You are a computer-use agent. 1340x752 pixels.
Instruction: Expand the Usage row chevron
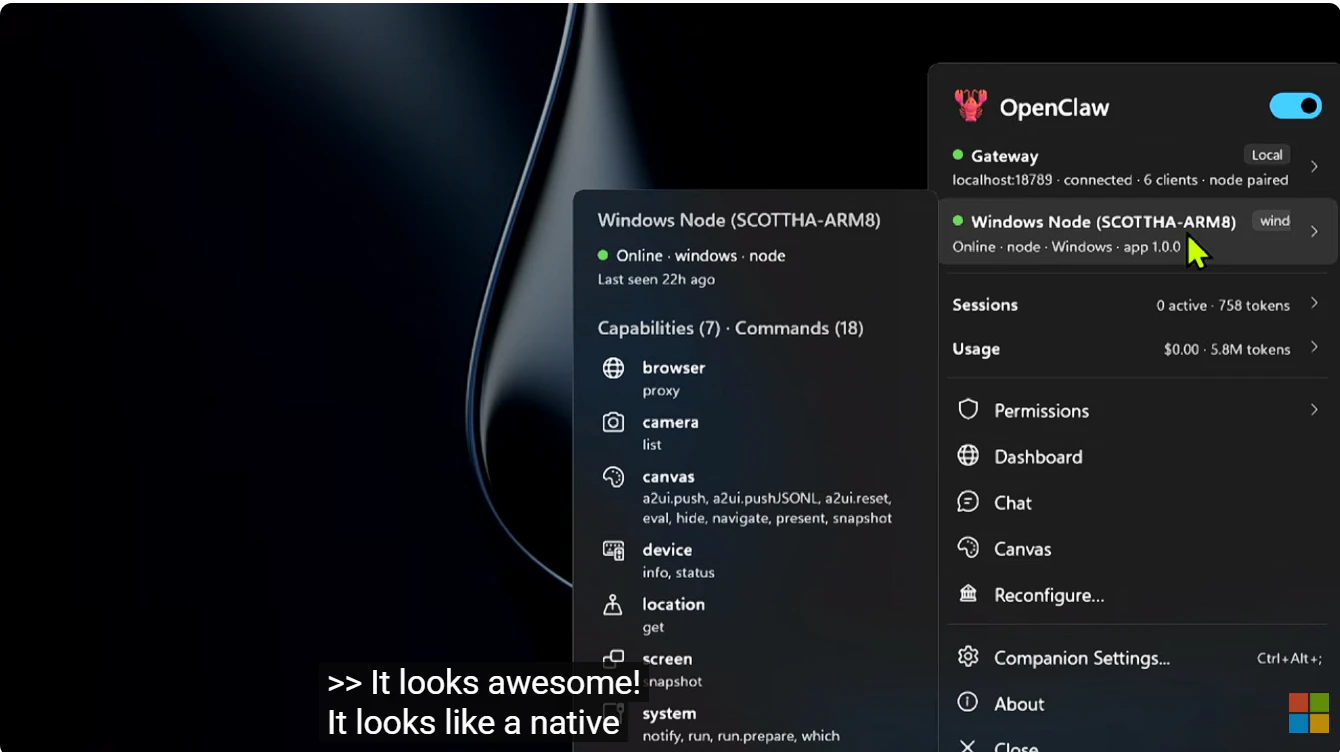tap(1314, 347)
